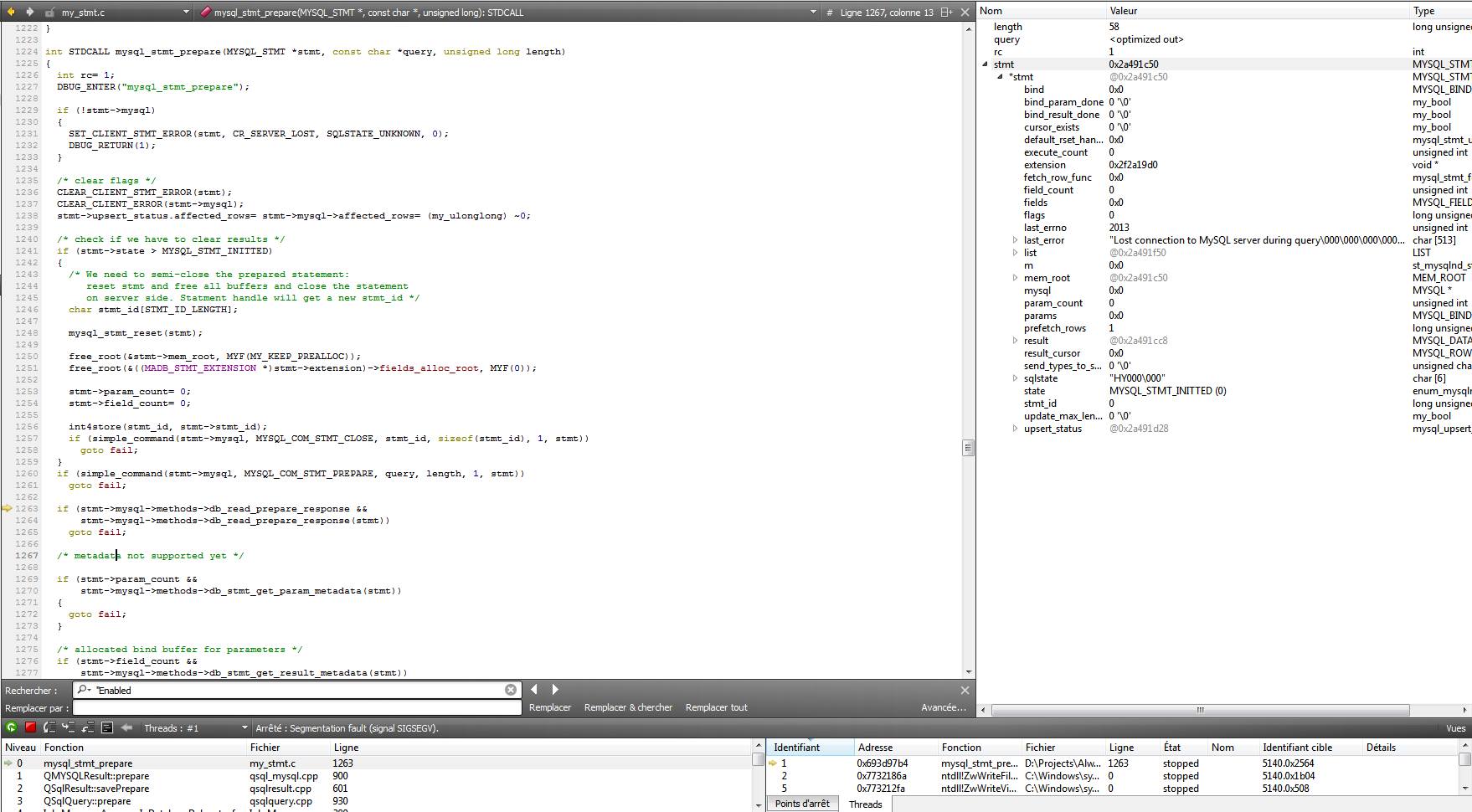Find next occurrence with right arrow

coord(555,690)
